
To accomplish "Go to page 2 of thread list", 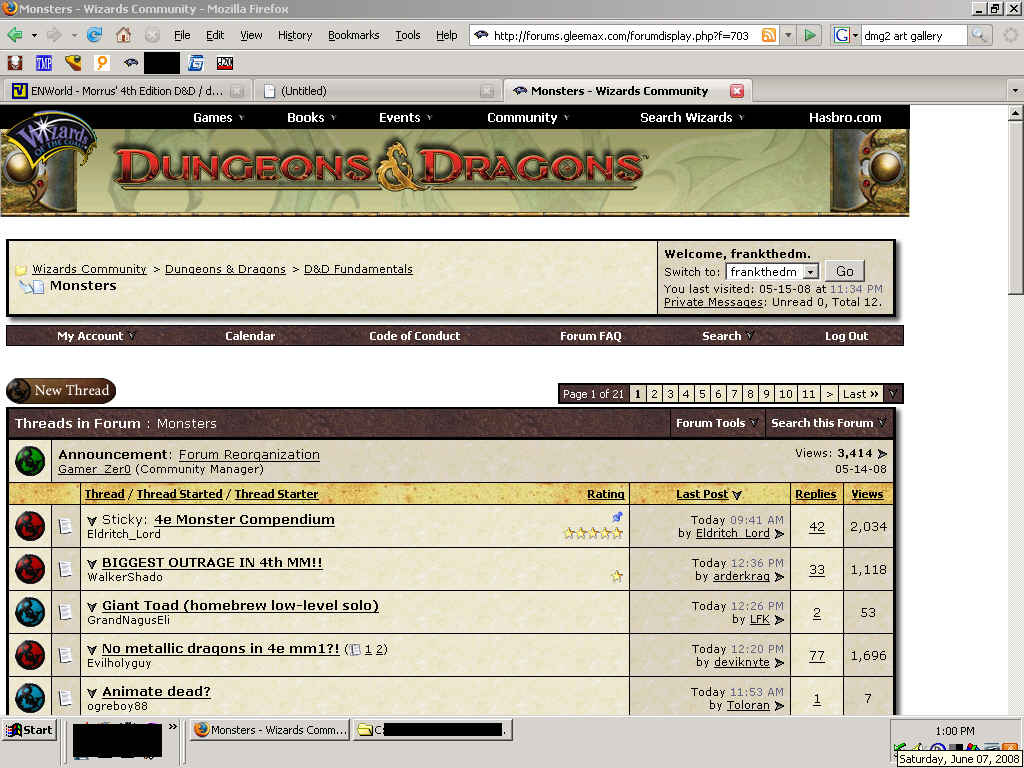I will (654, 394).
